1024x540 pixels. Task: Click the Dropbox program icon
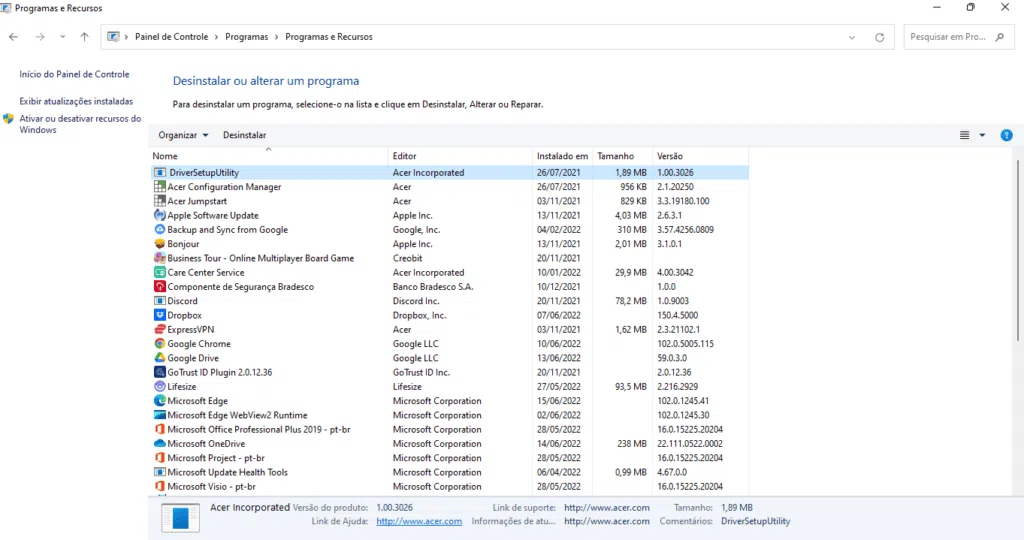(x=159, y=315)
